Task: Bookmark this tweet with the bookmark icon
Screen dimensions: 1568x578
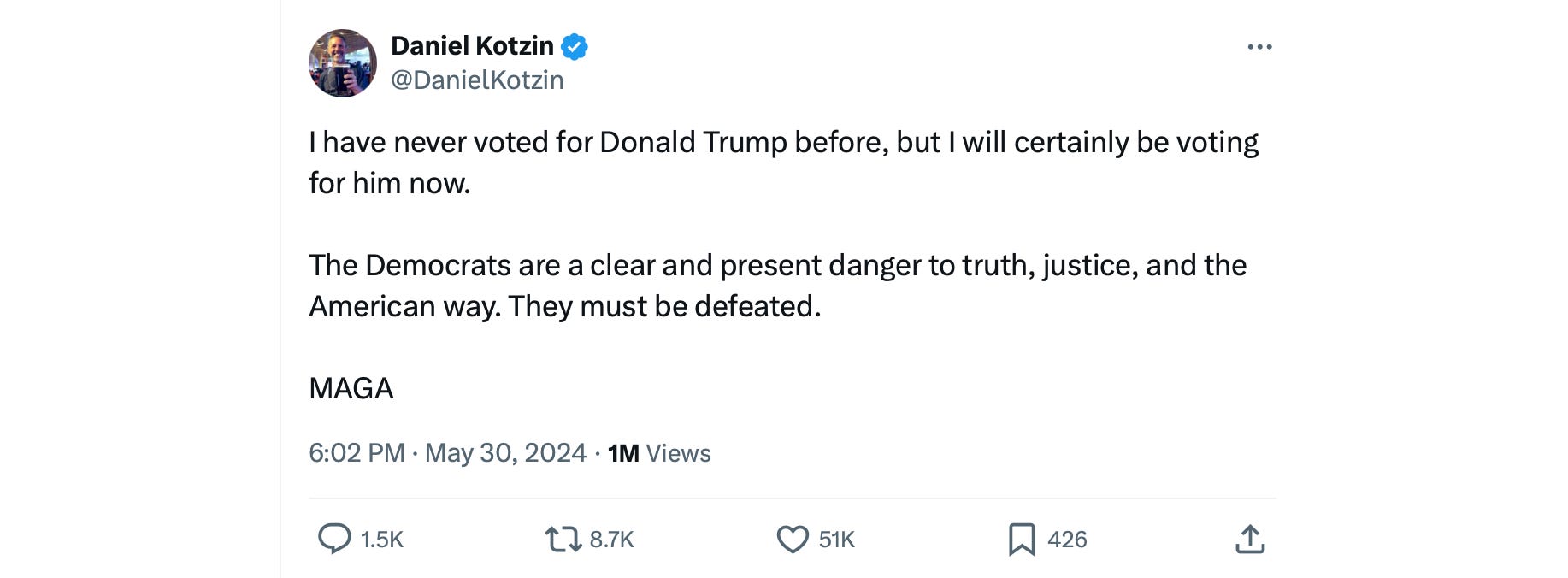Action: click(x=1022, y=539)
